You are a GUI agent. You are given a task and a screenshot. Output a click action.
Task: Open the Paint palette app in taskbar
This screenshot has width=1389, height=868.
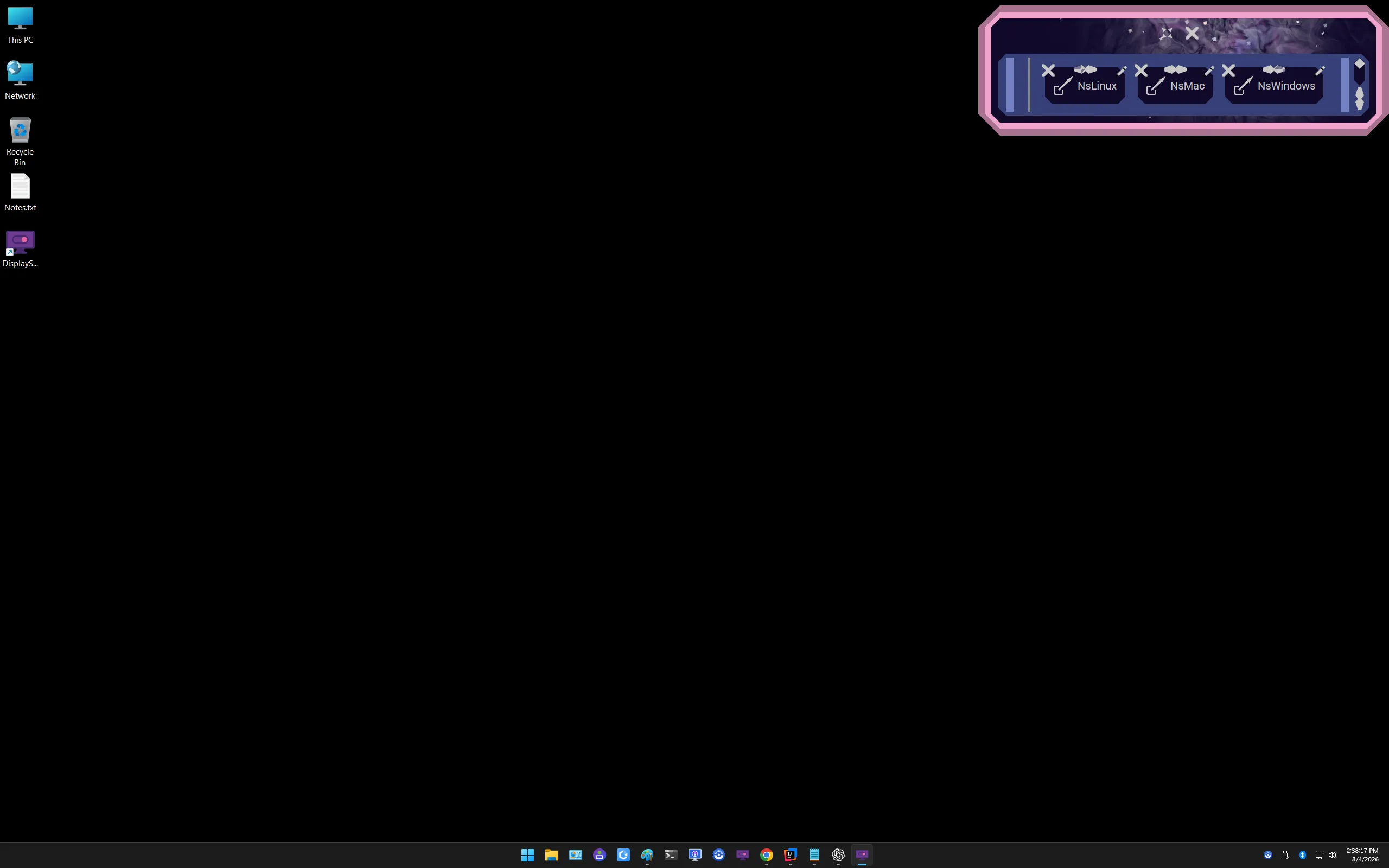tap(647, 855)
